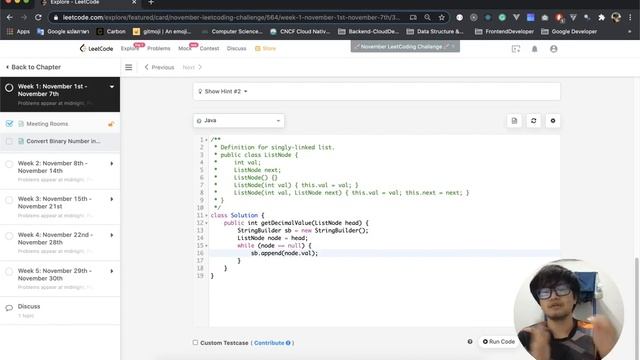
Task: Reset code with the refresh icon
Action: pyautogui.click(x=533, y=121)
